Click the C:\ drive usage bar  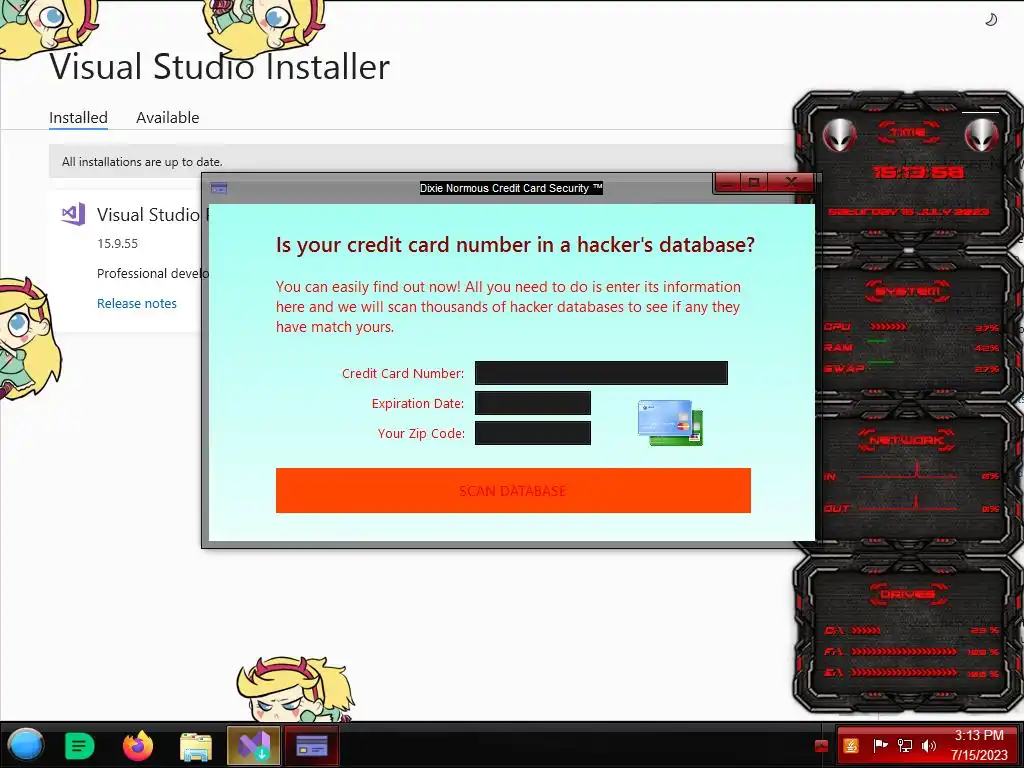tap(866, 630)
